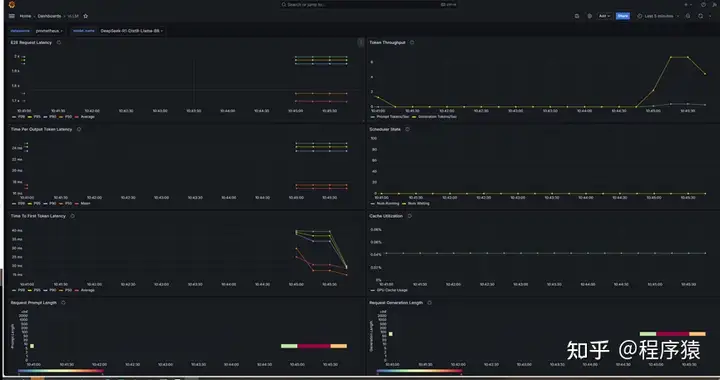Select the dark red heatmap cell in Request Prompt Length

(314, 346)
